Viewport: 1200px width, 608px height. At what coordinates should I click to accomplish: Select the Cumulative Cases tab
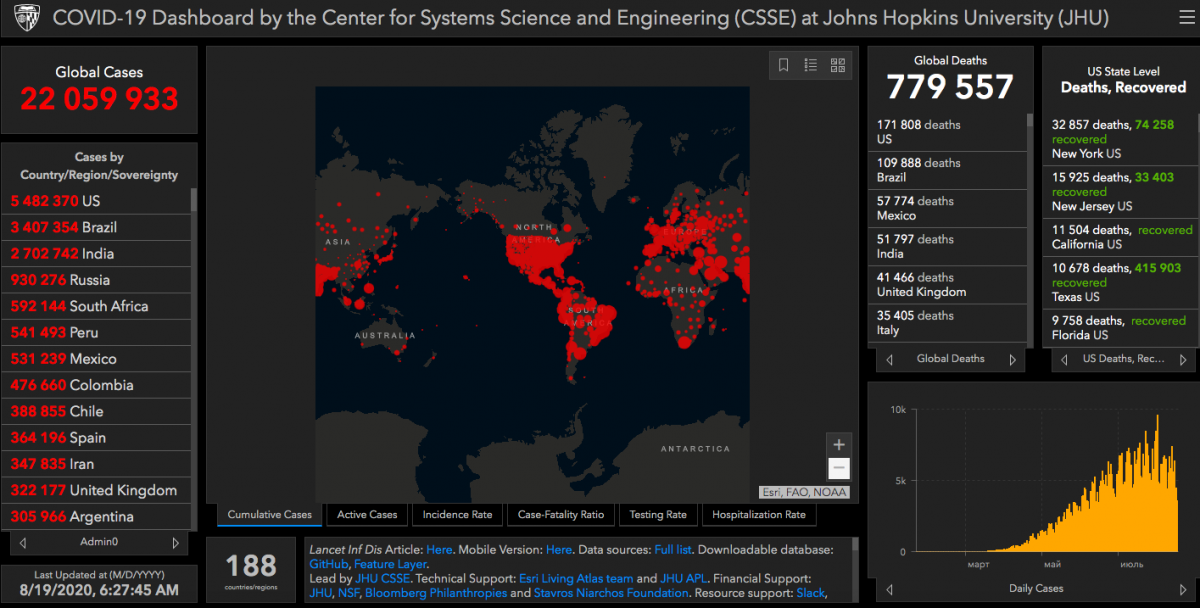point(270,515)
